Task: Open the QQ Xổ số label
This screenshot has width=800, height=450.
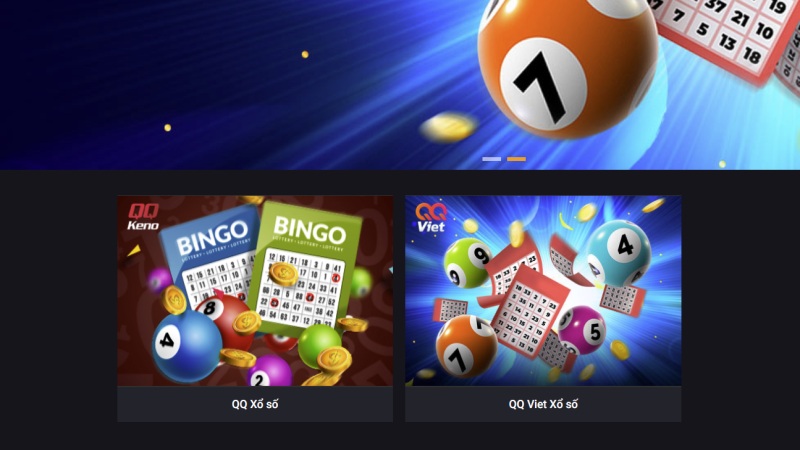Action: (x=255, y=404)
